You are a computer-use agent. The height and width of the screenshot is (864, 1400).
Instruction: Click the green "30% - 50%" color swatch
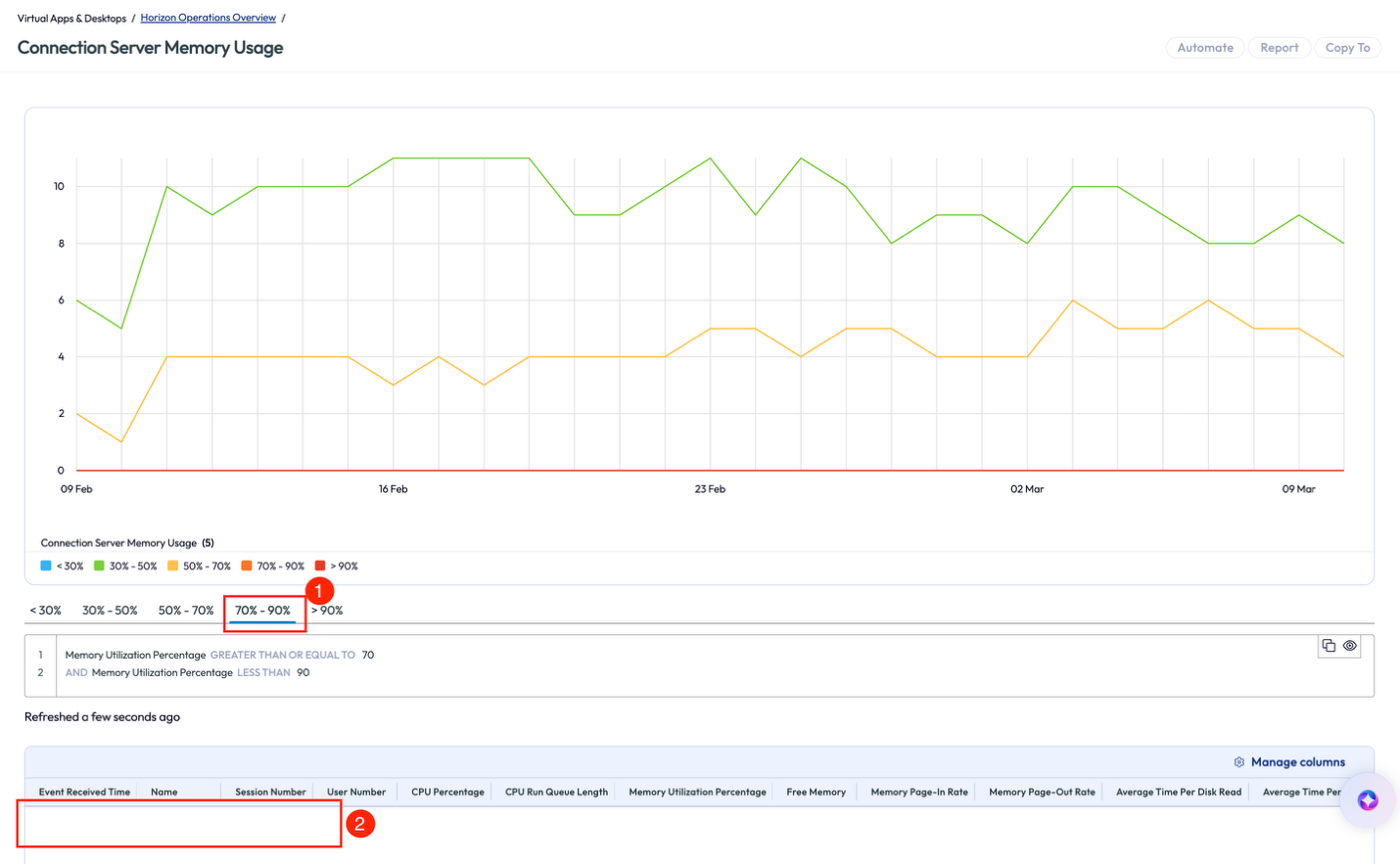pyautogui.click(x=101, y=566)
